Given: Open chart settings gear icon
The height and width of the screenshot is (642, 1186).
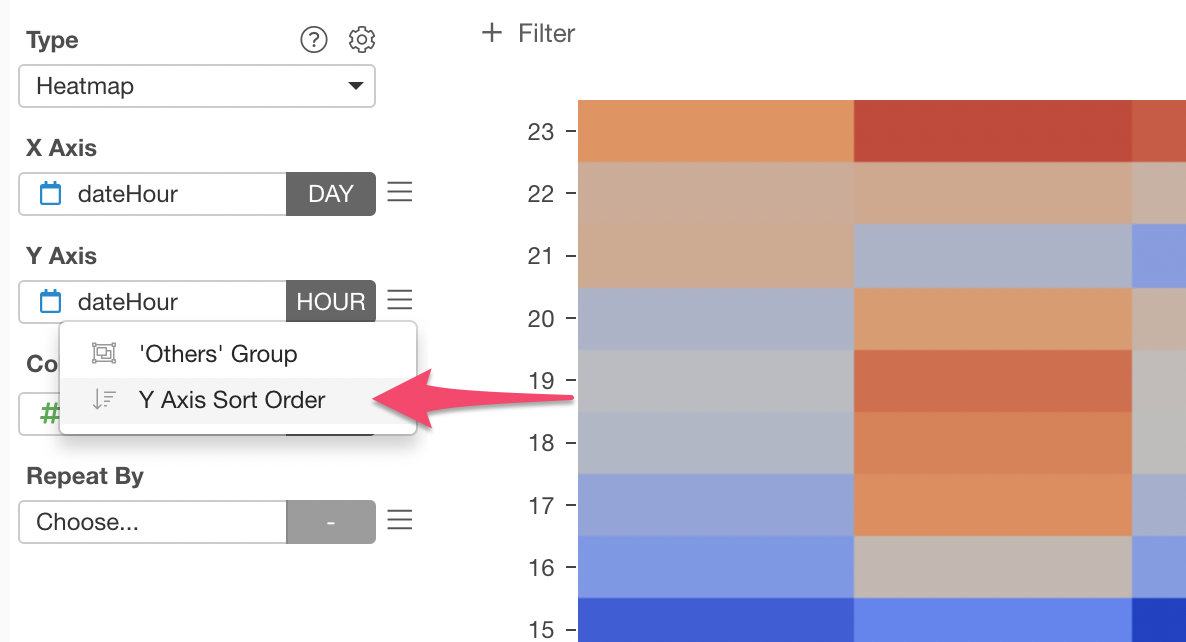Looking at the screenshot, I should point(361,40).
